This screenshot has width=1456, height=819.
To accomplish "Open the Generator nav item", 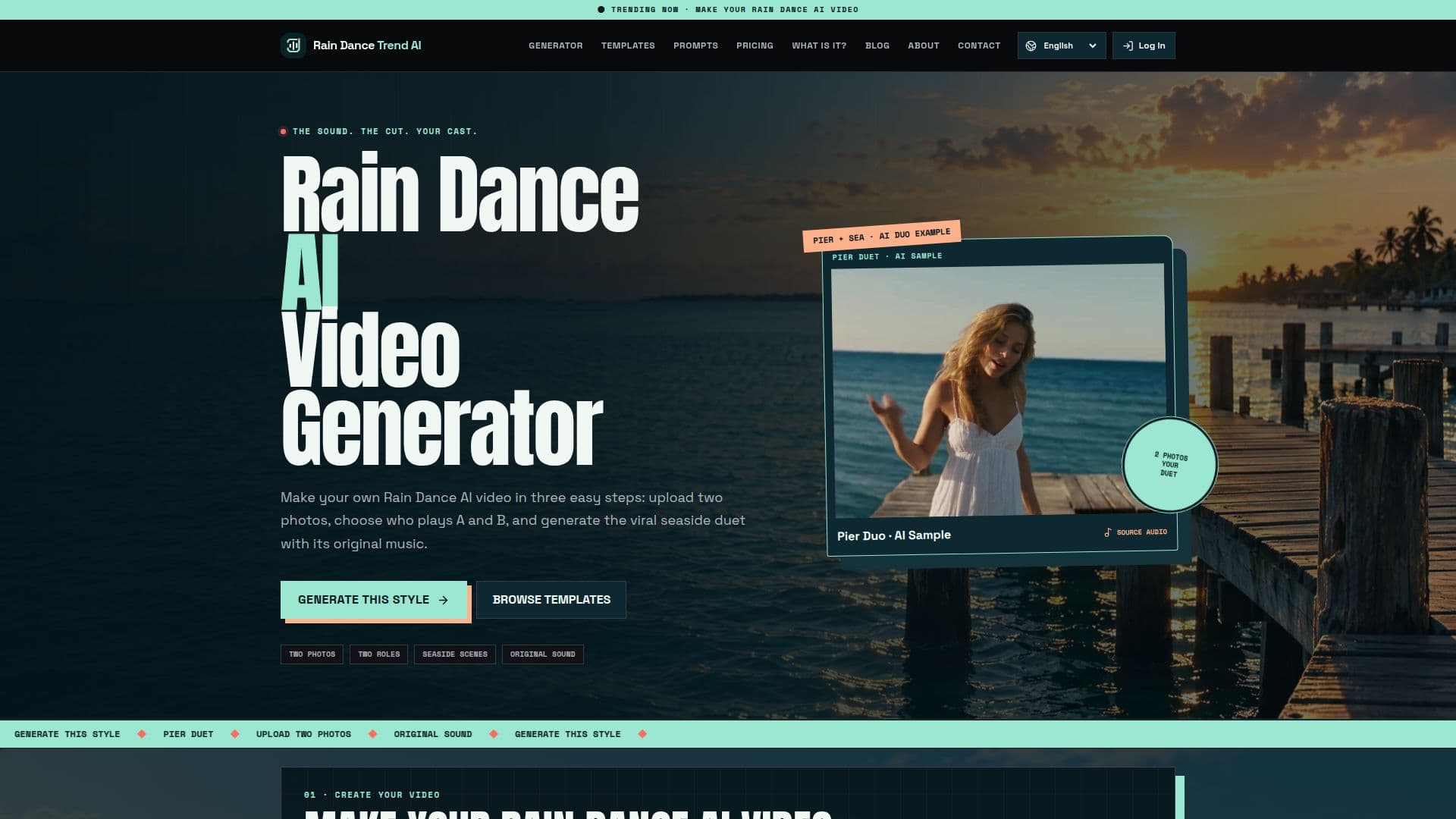I will [555, 45].
